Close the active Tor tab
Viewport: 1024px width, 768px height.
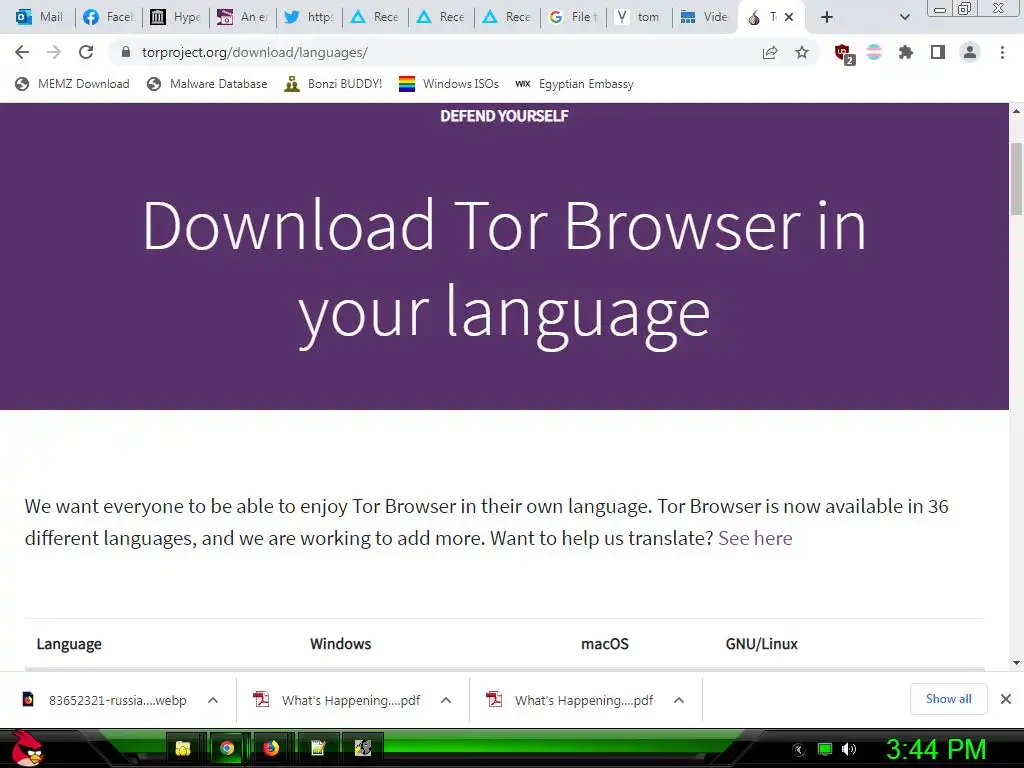(789, 18)
